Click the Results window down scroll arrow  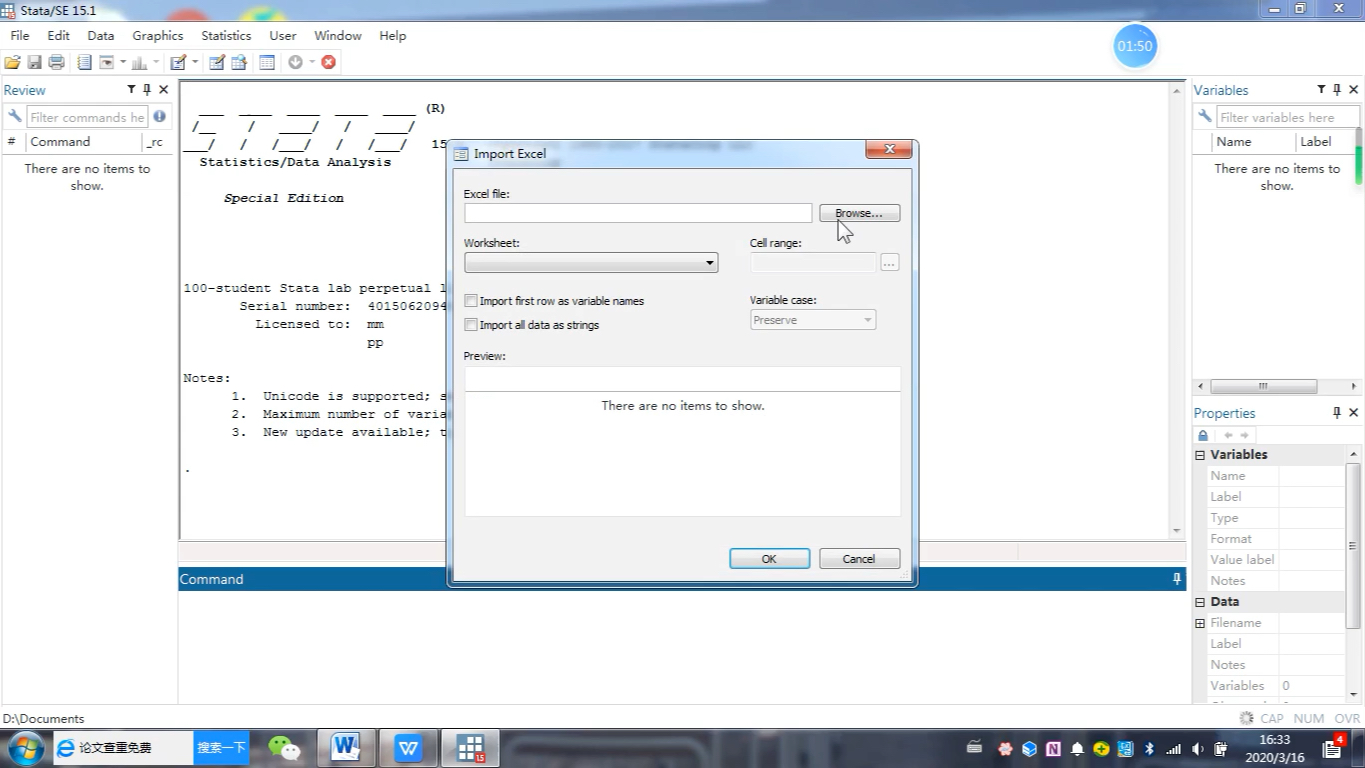(1177, 531)
